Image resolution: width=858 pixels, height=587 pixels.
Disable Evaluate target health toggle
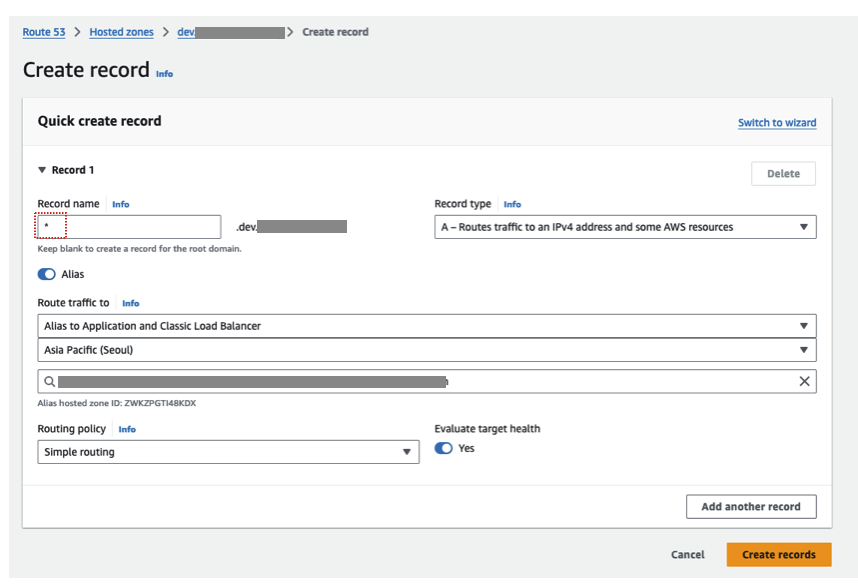444,448
